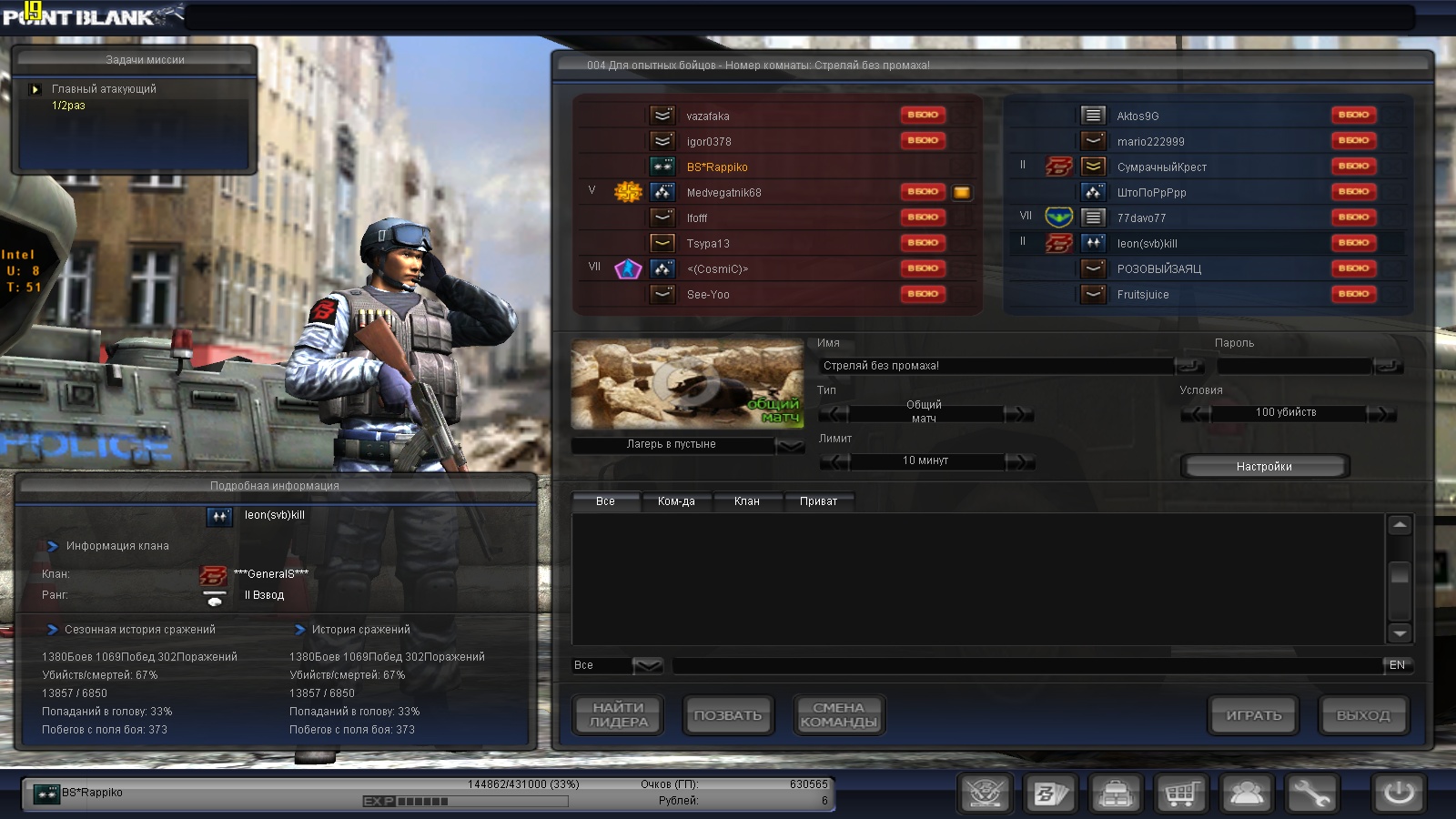Click the arrow beside Информация клана
1456x819 pixels.
(x=53, y=546)
